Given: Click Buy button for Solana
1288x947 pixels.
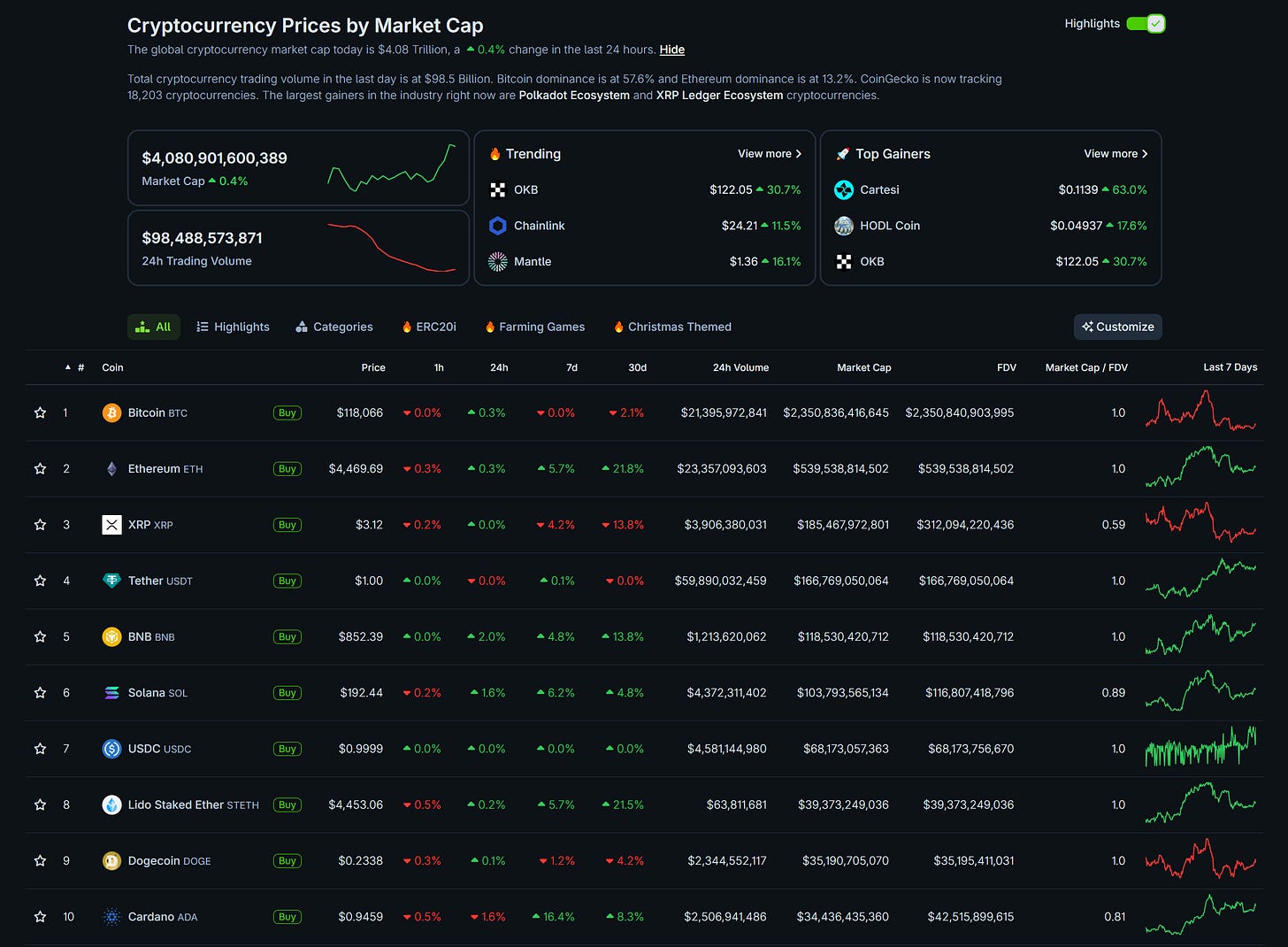Looking at the screenshot, I should 287,693.
